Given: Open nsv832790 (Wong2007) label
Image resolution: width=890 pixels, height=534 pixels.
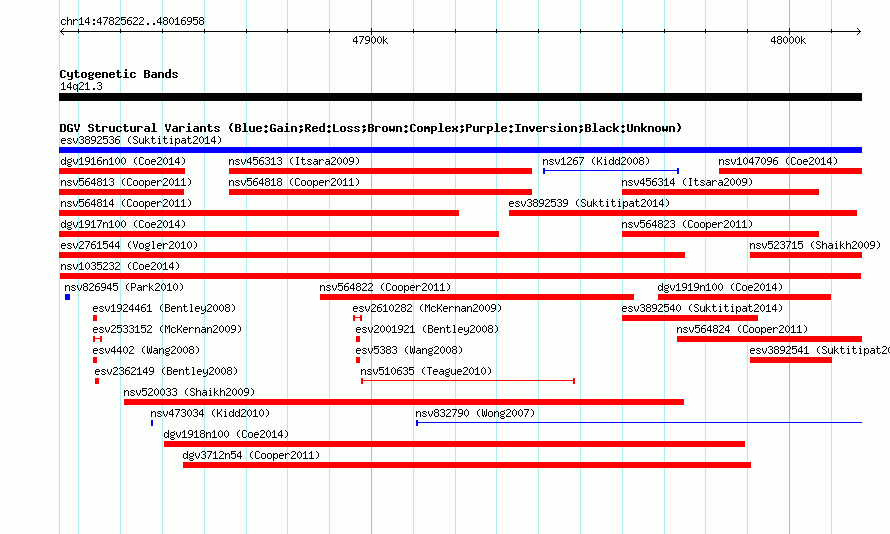Looking at the screenshot, I should pyautogui.click(x=475, y=413).
